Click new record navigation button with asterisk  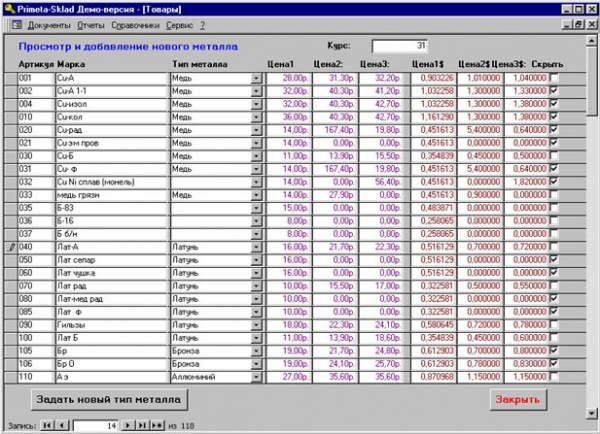(157, 425)
